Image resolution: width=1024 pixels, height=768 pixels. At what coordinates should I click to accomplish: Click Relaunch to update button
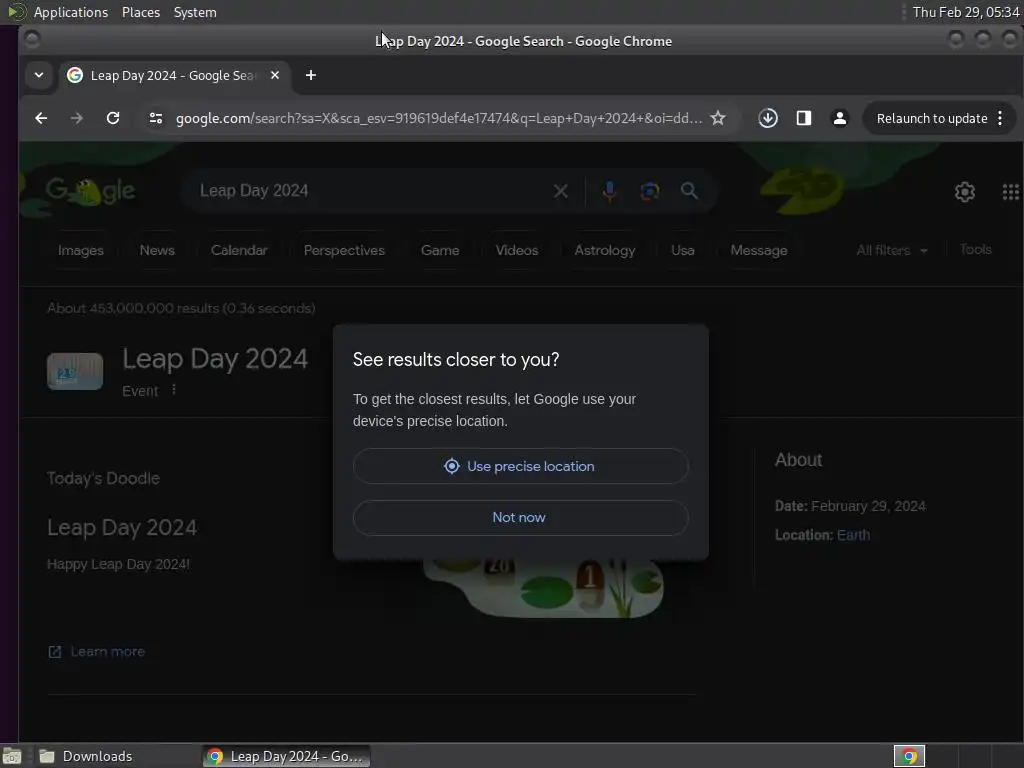[932, 118]
